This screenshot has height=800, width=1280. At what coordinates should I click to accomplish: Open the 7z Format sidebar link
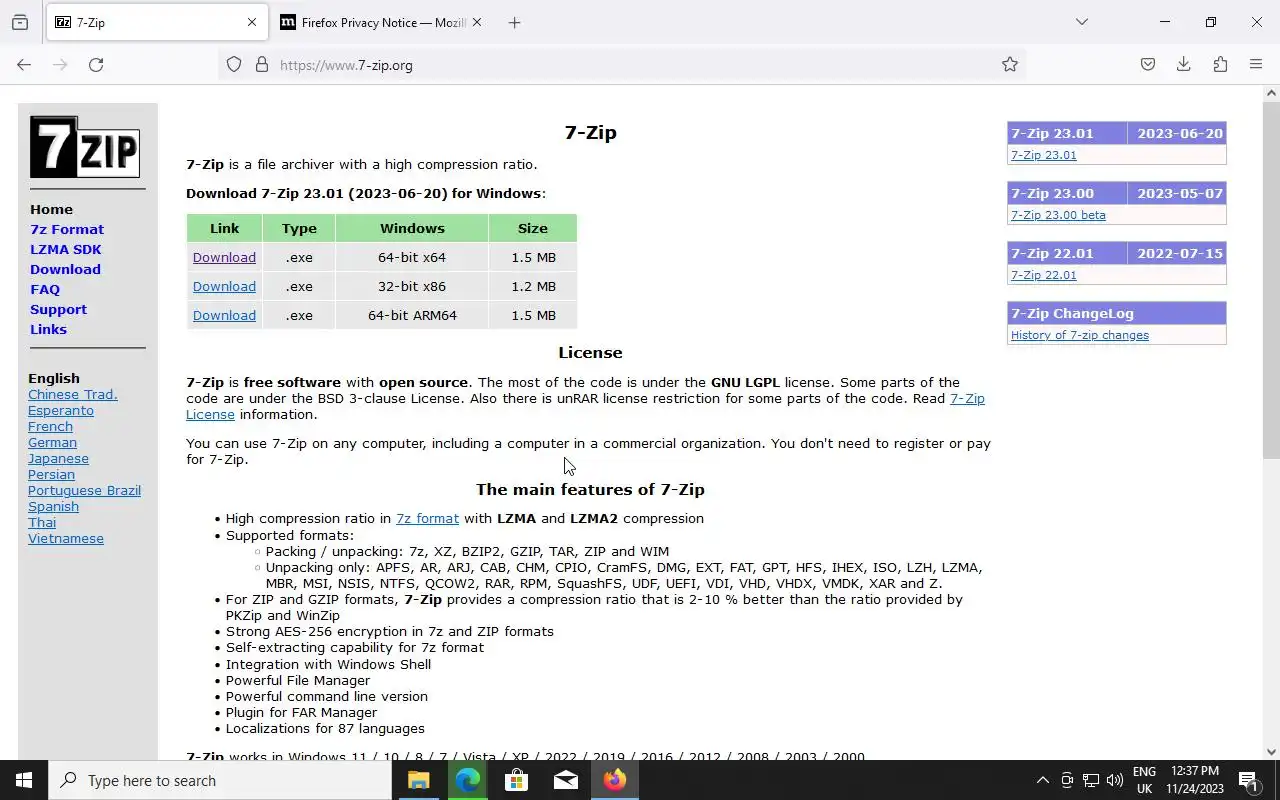(x=67, y=229)
